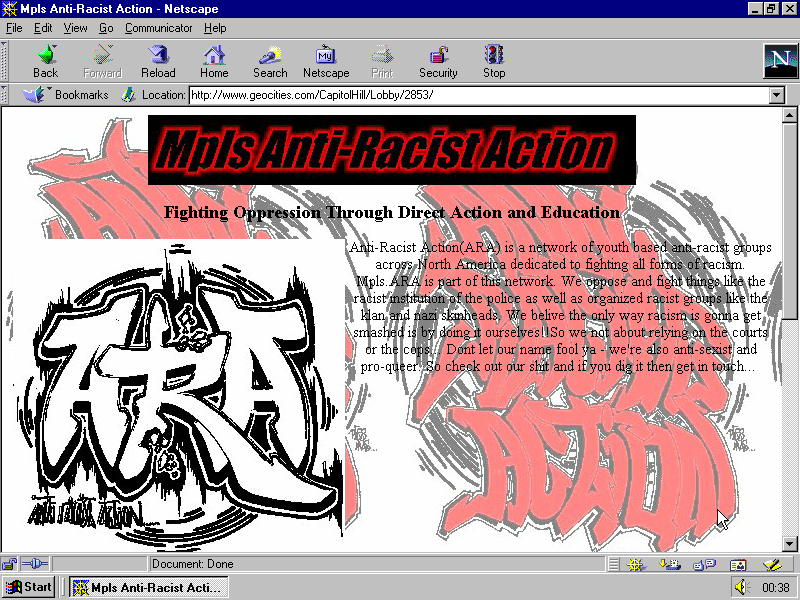Screen dimensions: 800x600
Task: Click the Netscape N logo icon
Action: [x=778, y=61]
